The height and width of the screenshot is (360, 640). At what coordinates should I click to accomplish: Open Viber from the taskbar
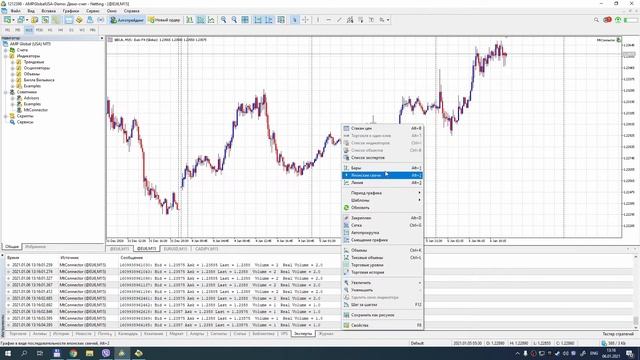point(106,353)
